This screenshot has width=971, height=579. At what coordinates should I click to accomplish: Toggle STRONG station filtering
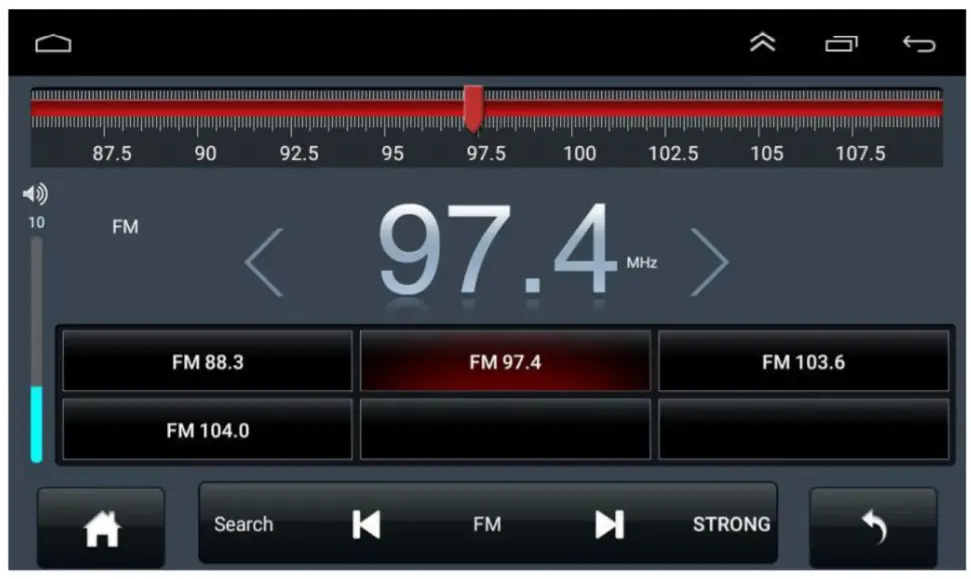tap(730, 523)
